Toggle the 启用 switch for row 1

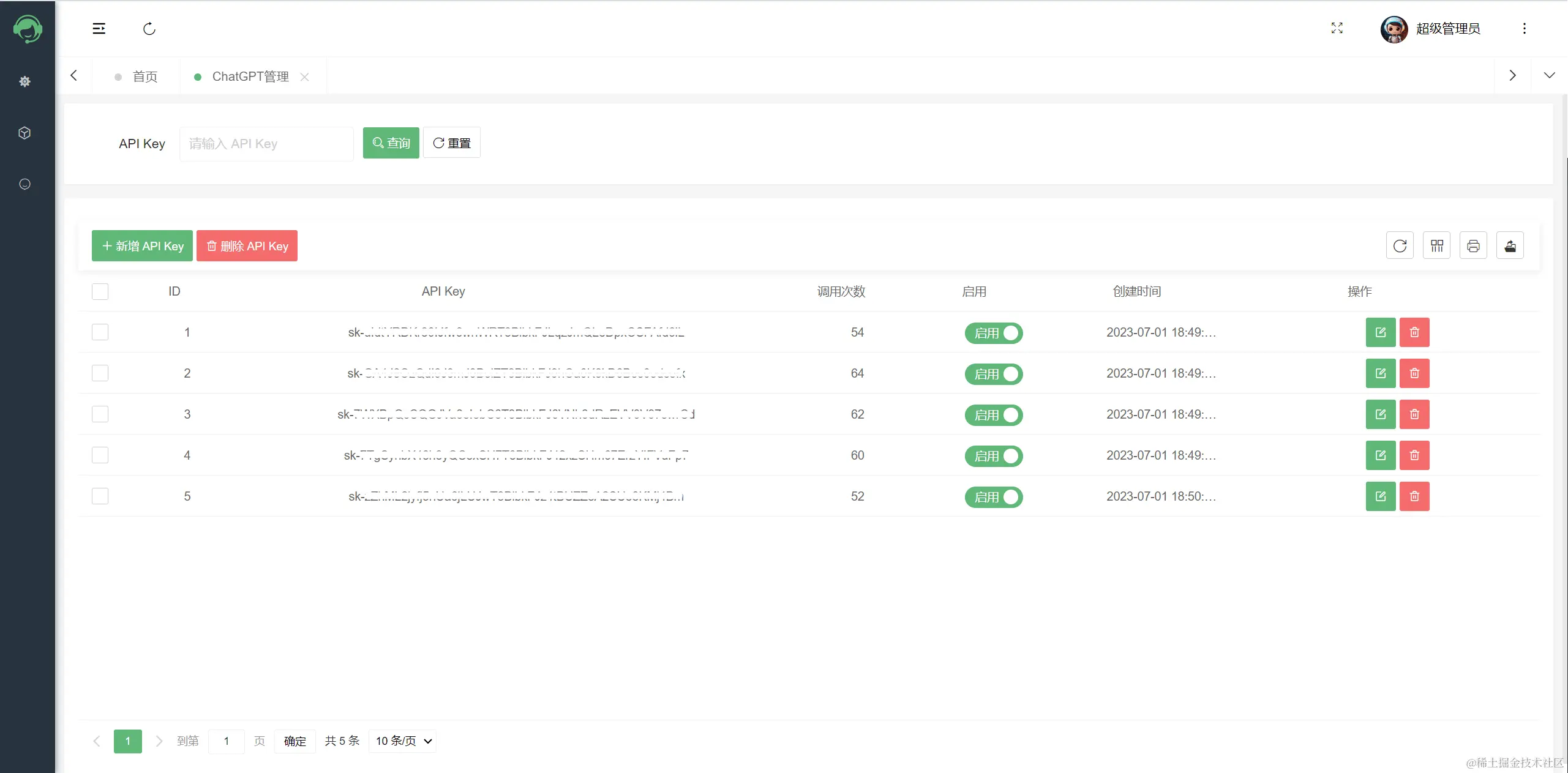coord(993,333)
